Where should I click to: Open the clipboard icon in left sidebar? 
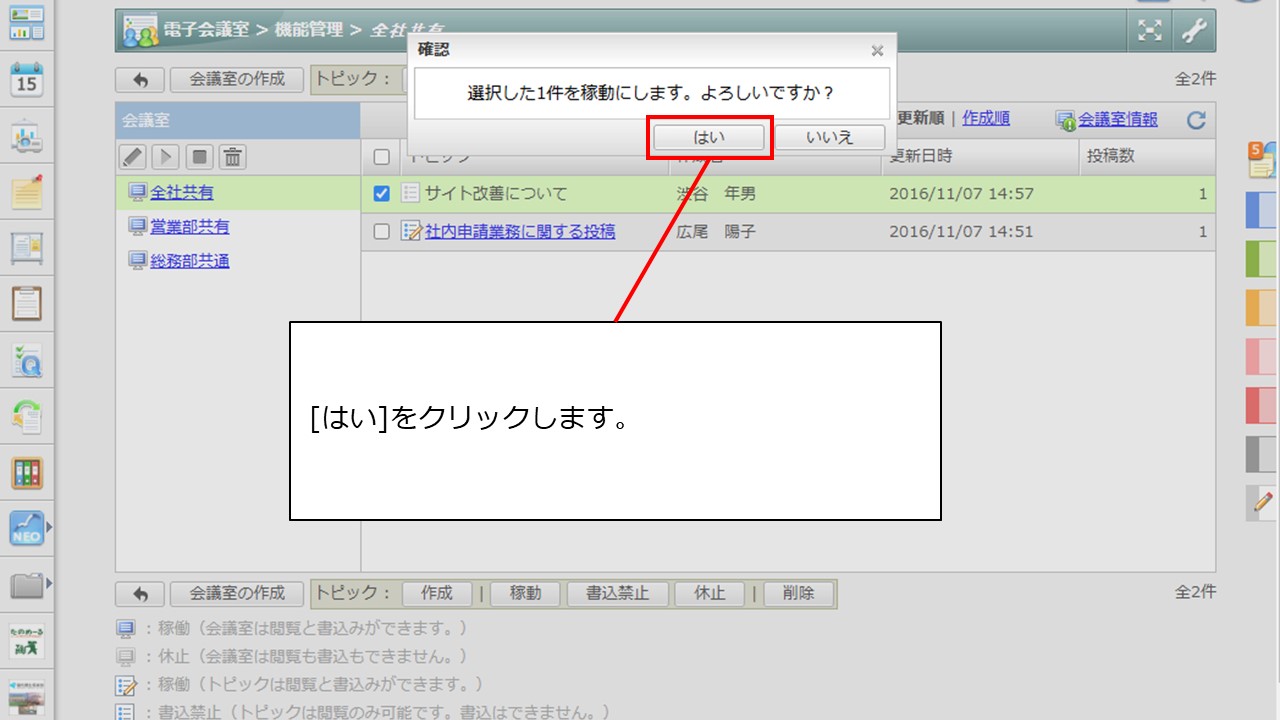click(x=27, y=303)
